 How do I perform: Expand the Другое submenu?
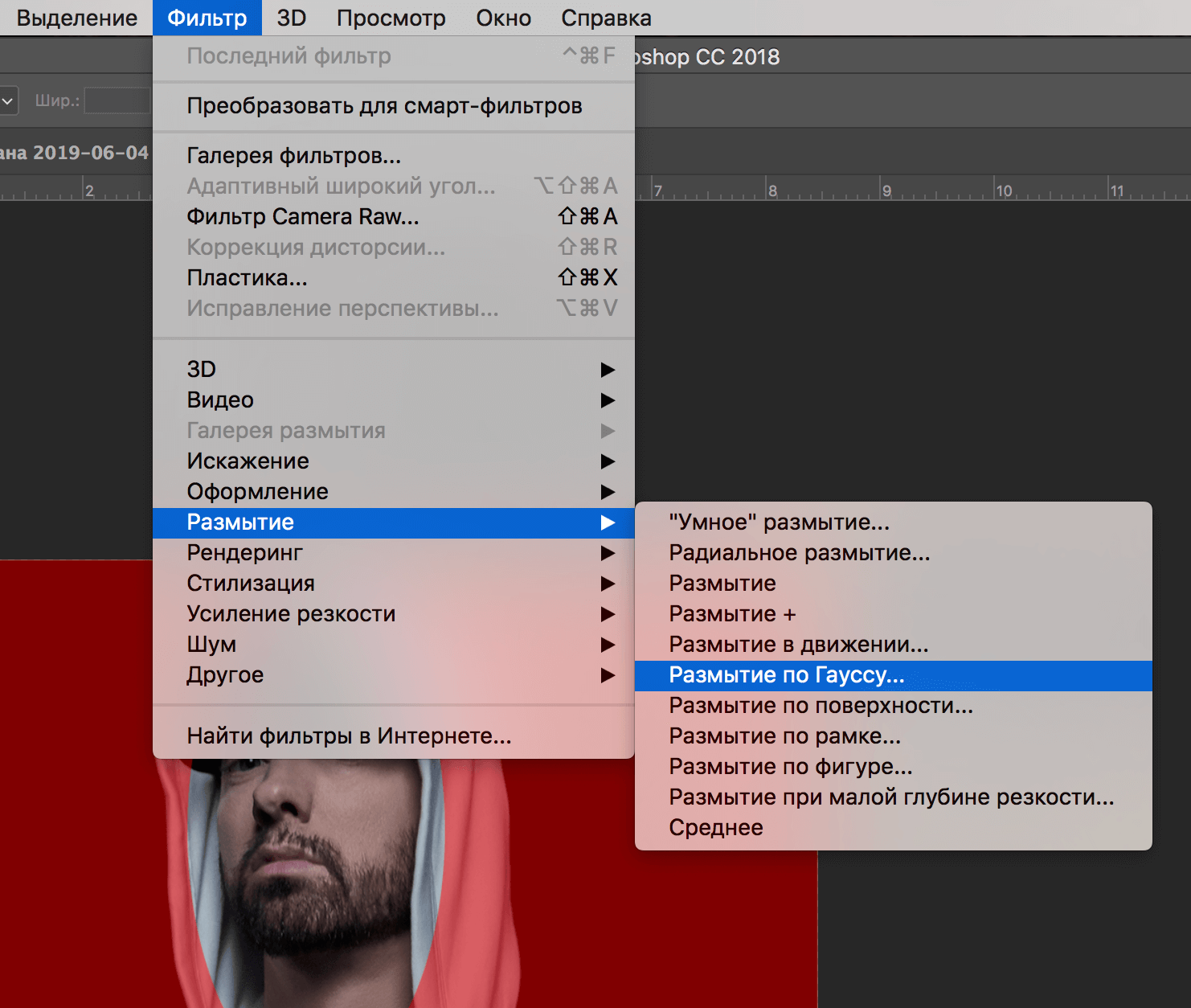tap(394, 675)
